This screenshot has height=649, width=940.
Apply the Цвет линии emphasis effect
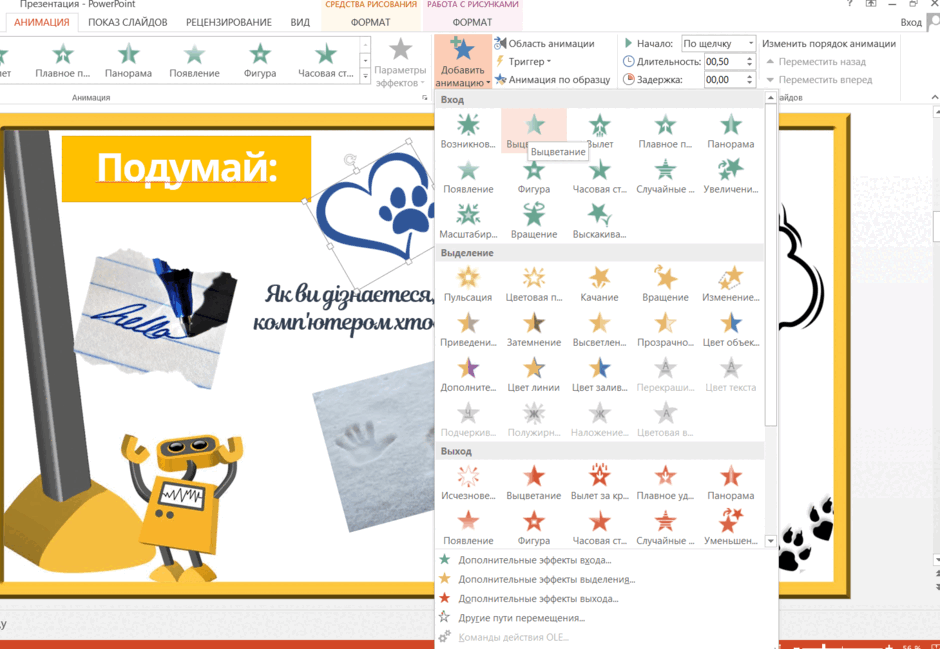tap(534, 375)
